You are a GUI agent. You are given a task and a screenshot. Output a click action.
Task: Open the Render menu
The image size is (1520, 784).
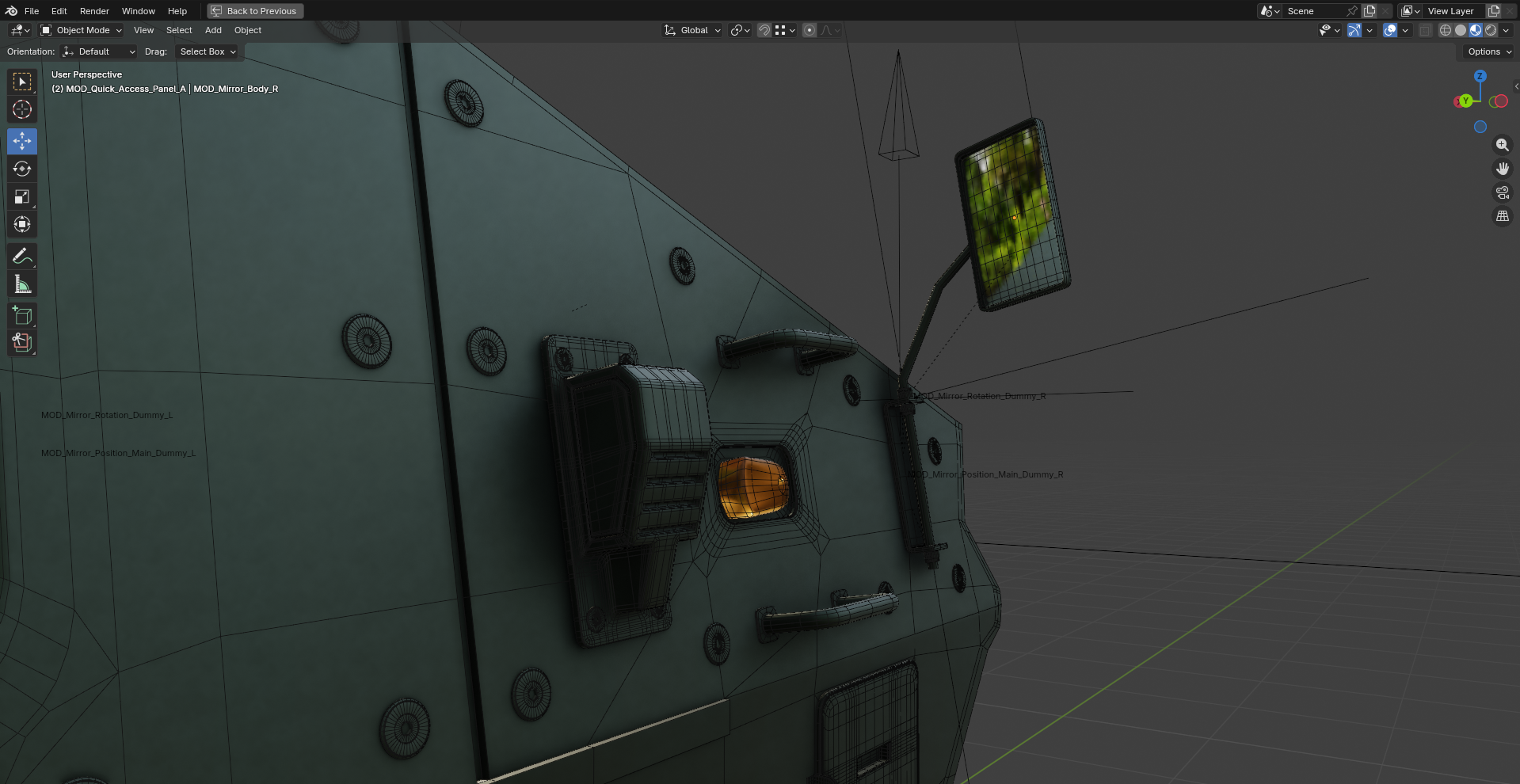(94, 11)
